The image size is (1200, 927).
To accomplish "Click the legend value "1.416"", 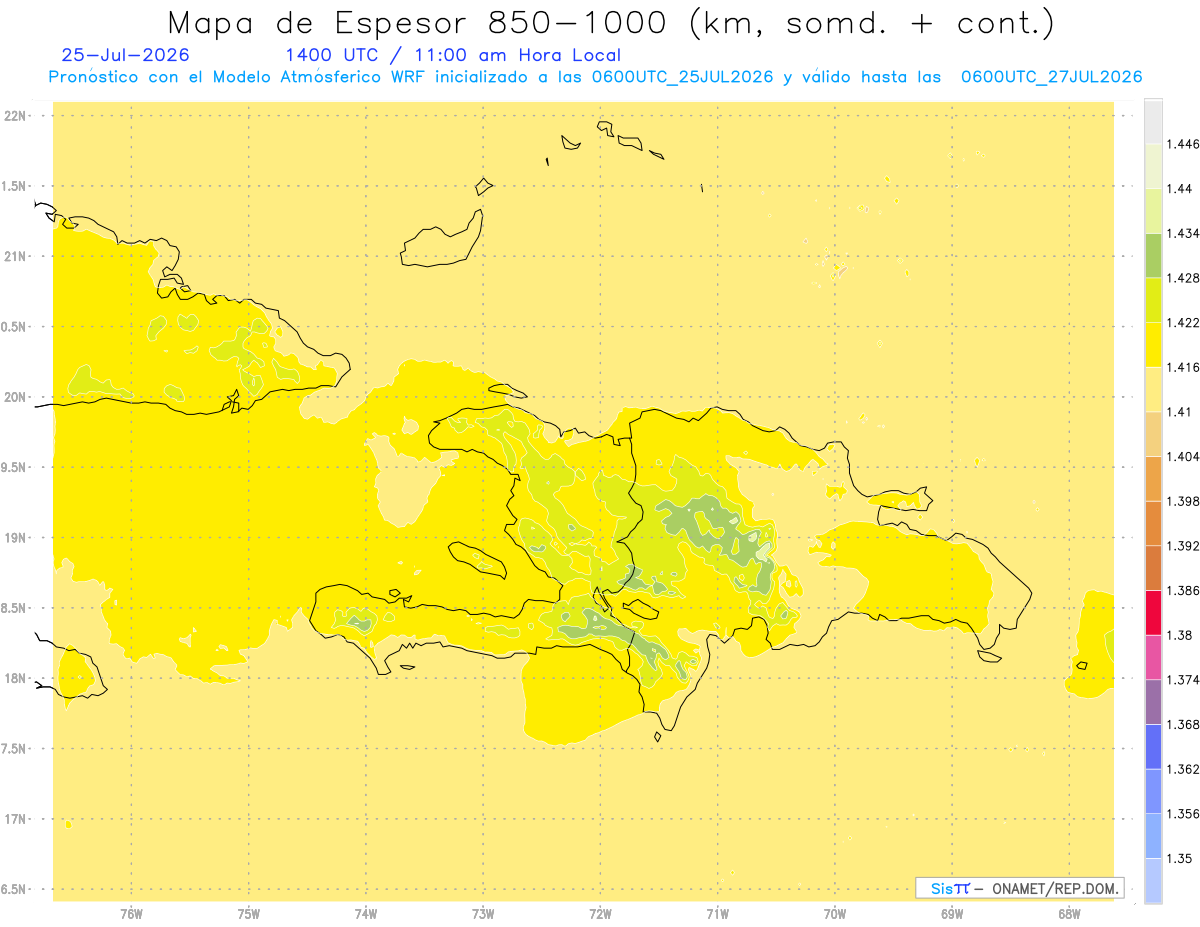I will [1182, 367].
